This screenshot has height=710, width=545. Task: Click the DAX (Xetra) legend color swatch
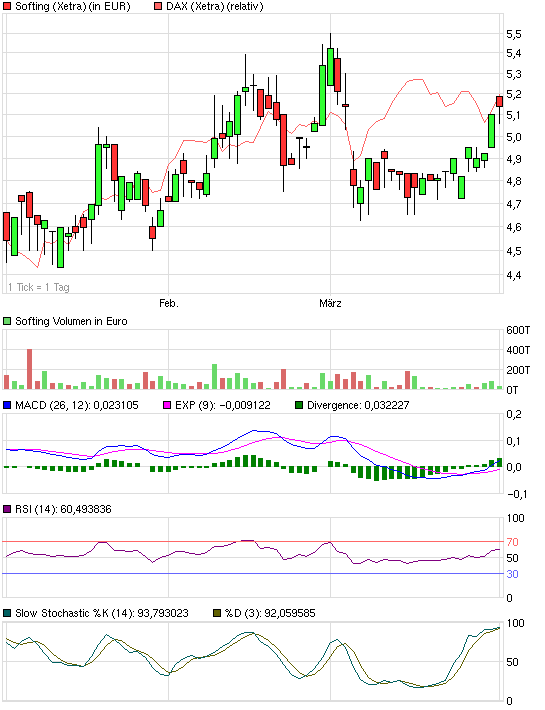[x=158, y=6]
